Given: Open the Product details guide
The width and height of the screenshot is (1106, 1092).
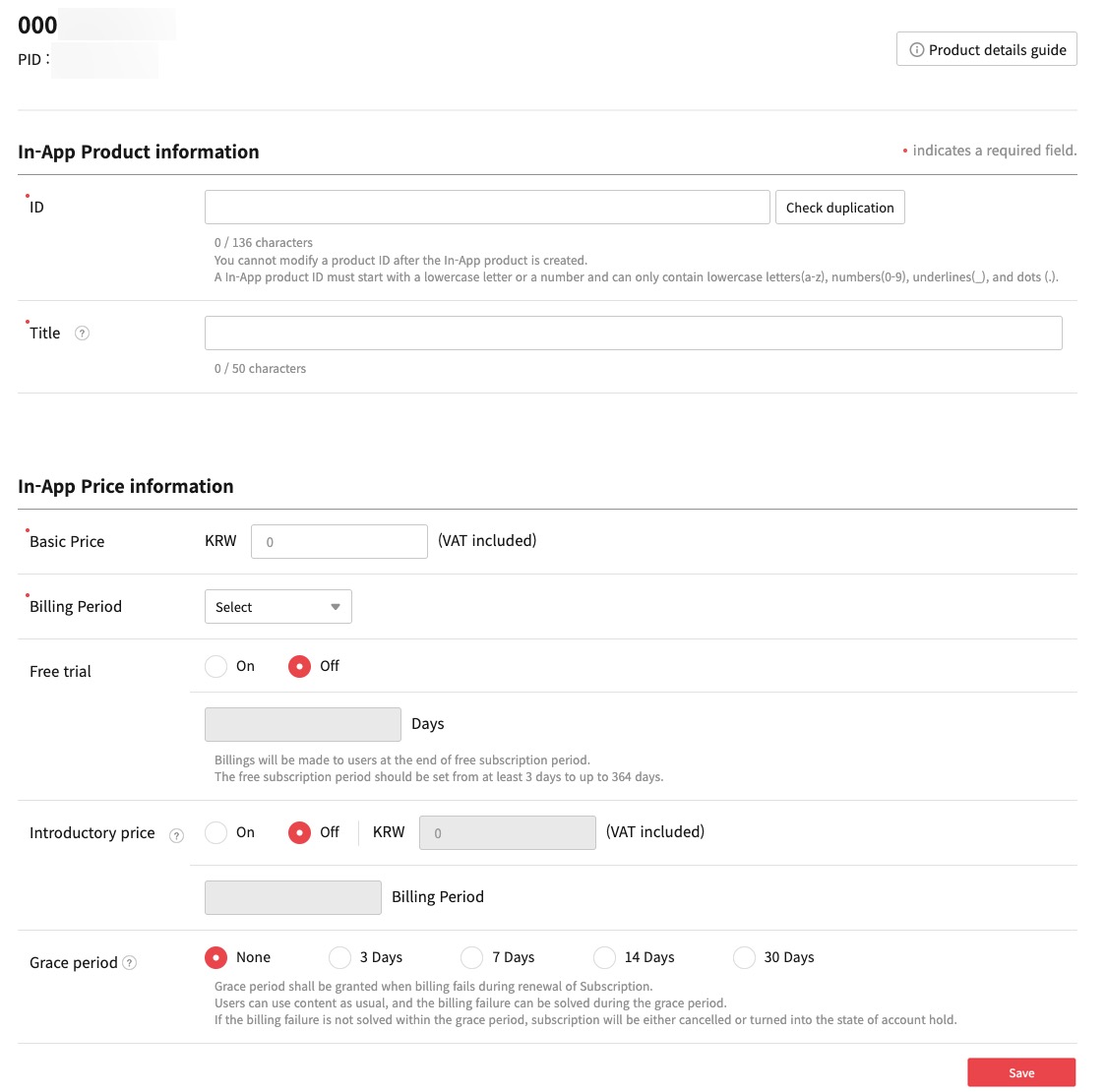Looking at the screenshot, I should coord(987,50).
